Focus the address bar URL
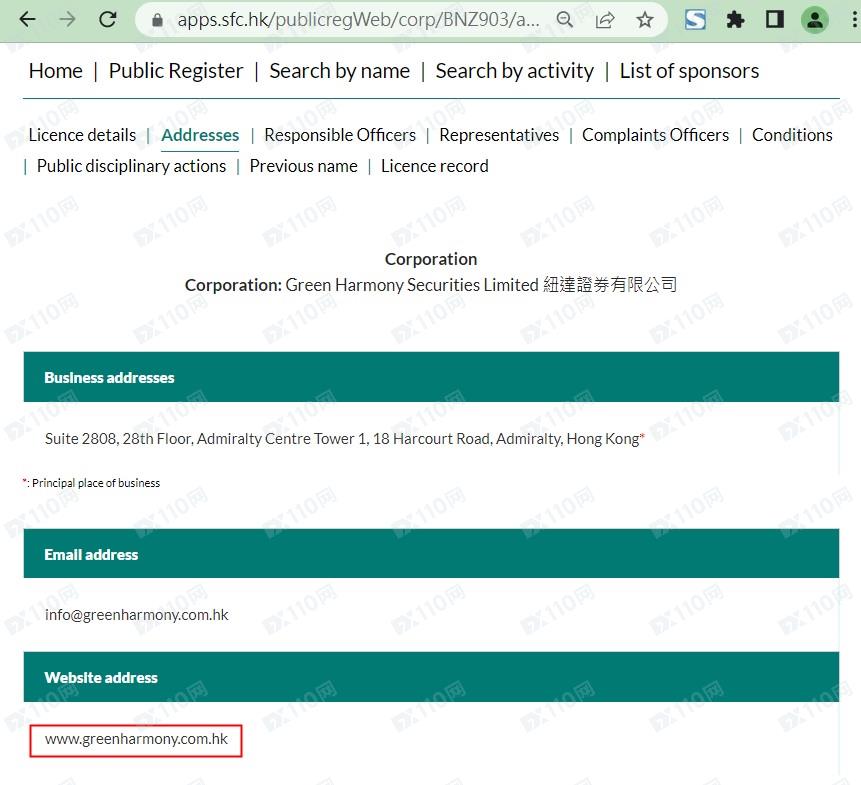This screenshot has width=861, height=785. pyautogui.click(x=359, y=20)
